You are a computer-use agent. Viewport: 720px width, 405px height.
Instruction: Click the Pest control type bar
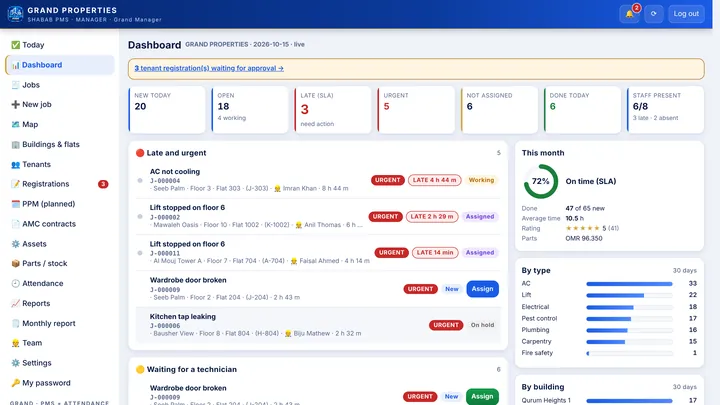629,319
